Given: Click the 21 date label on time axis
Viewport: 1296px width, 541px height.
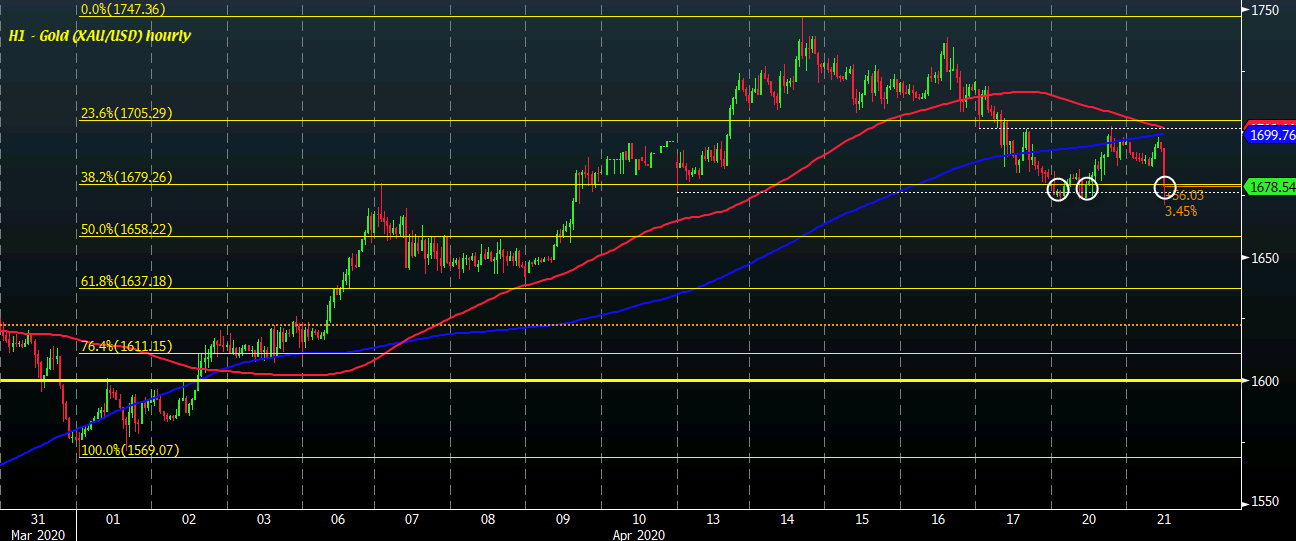Looking at the screenshot, I should click(1164, 520).
